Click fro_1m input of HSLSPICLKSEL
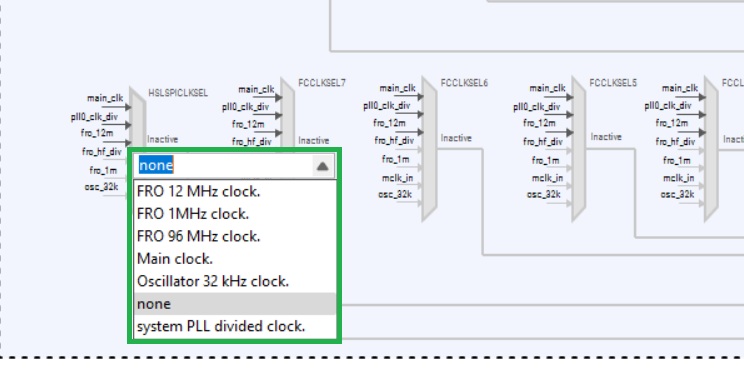 click(x=103, y=170)
